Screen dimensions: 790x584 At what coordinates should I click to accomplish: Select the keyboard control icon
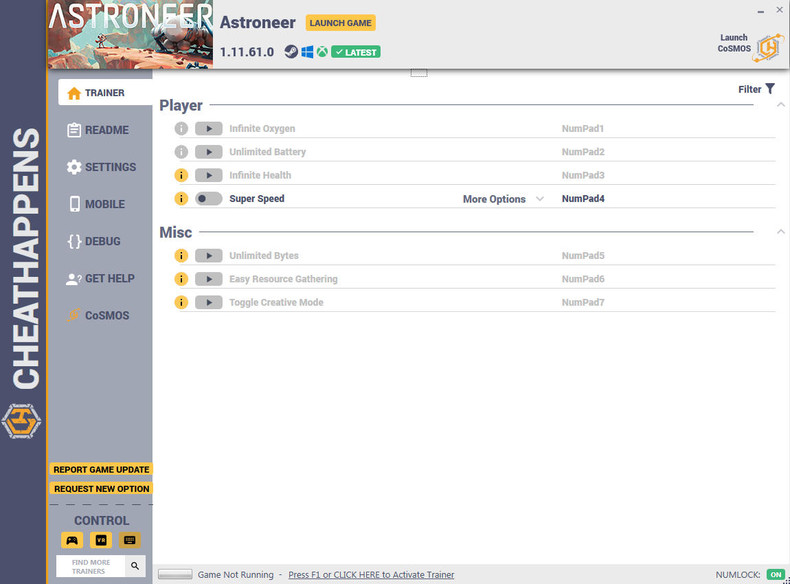pyautogui.click(x=129, y=540)
